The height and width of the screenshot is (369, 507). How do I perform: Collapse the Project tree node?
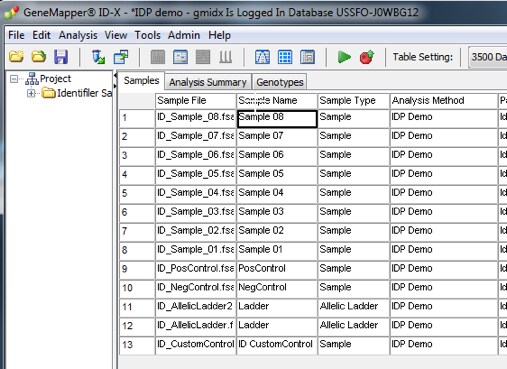tap(14, 79)
